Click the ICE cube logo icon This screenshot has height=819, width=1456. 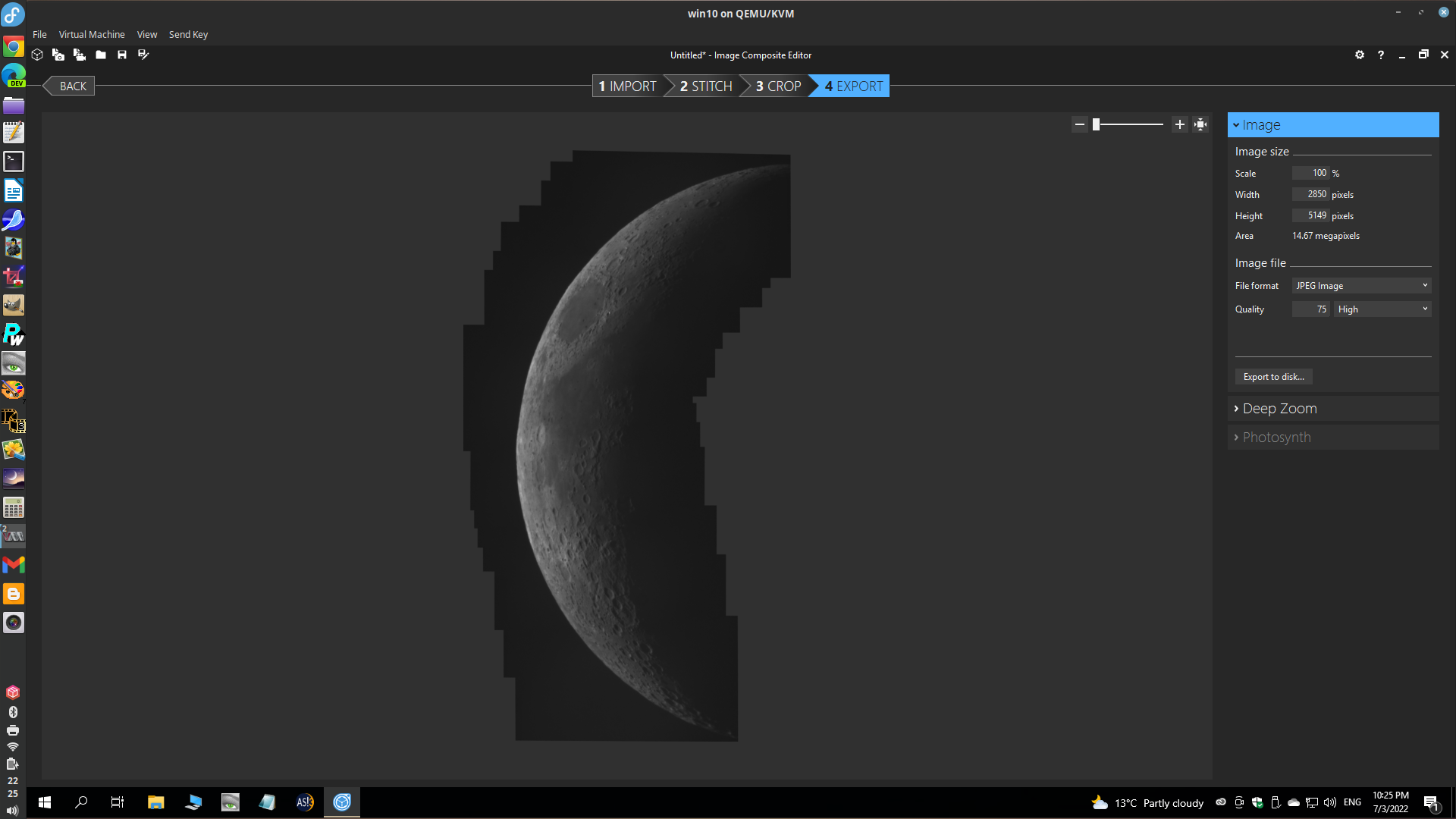point(37,55)
